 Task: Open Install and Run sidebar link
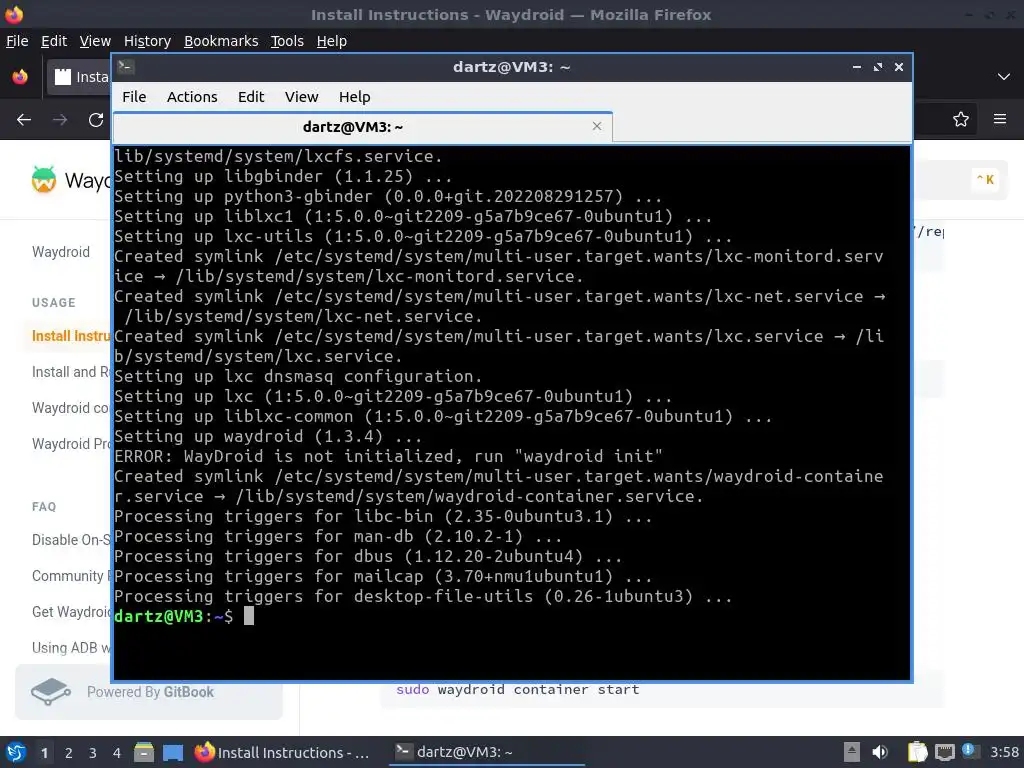71,372
